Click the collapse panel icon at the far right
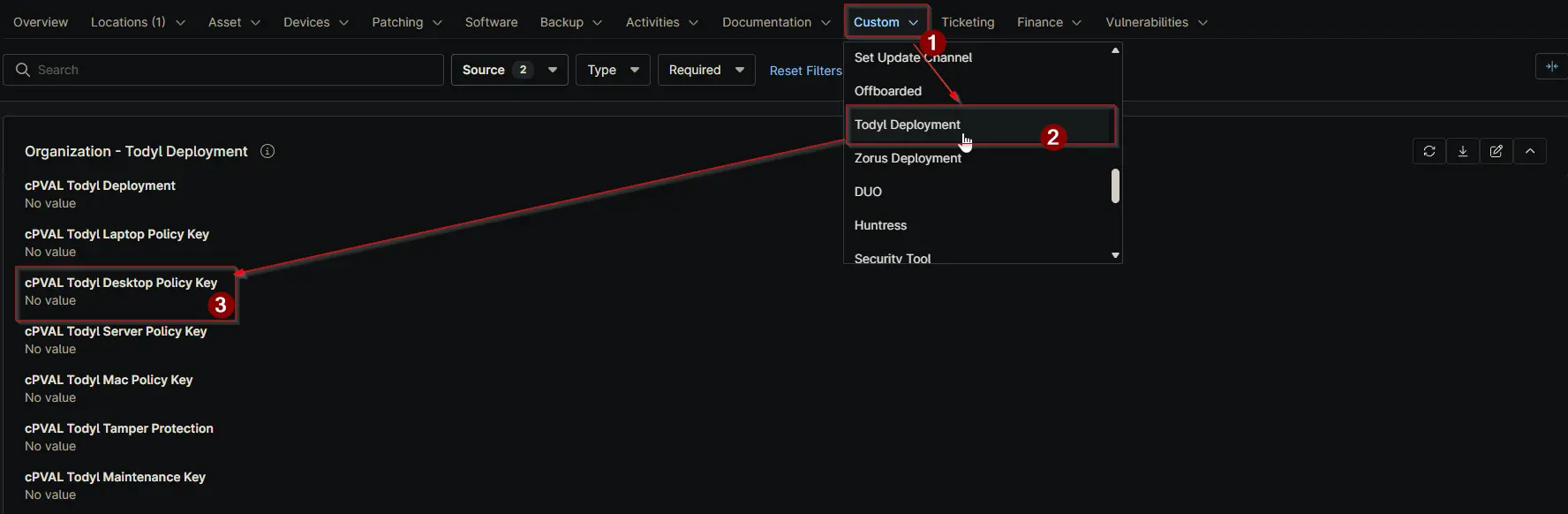This screenshot has height=514, width=1568. [x=1551, y=66]
